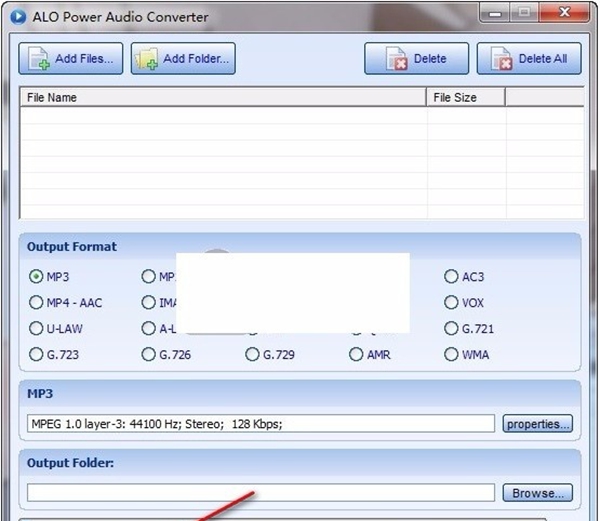
Task: Minimize the converter window
Action: click(495, 14)
